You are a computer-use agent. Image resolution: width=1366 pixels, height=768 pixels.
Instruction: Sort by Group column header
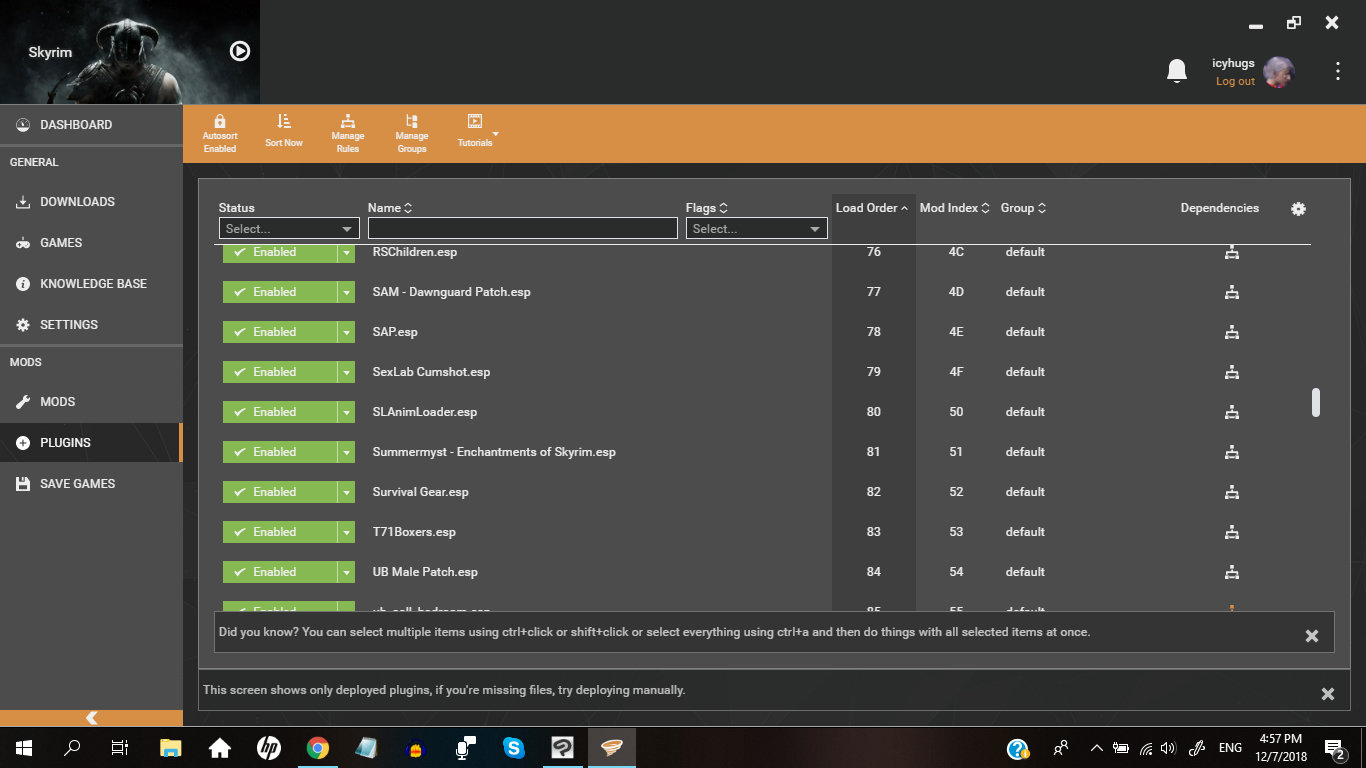[1024, 208]
